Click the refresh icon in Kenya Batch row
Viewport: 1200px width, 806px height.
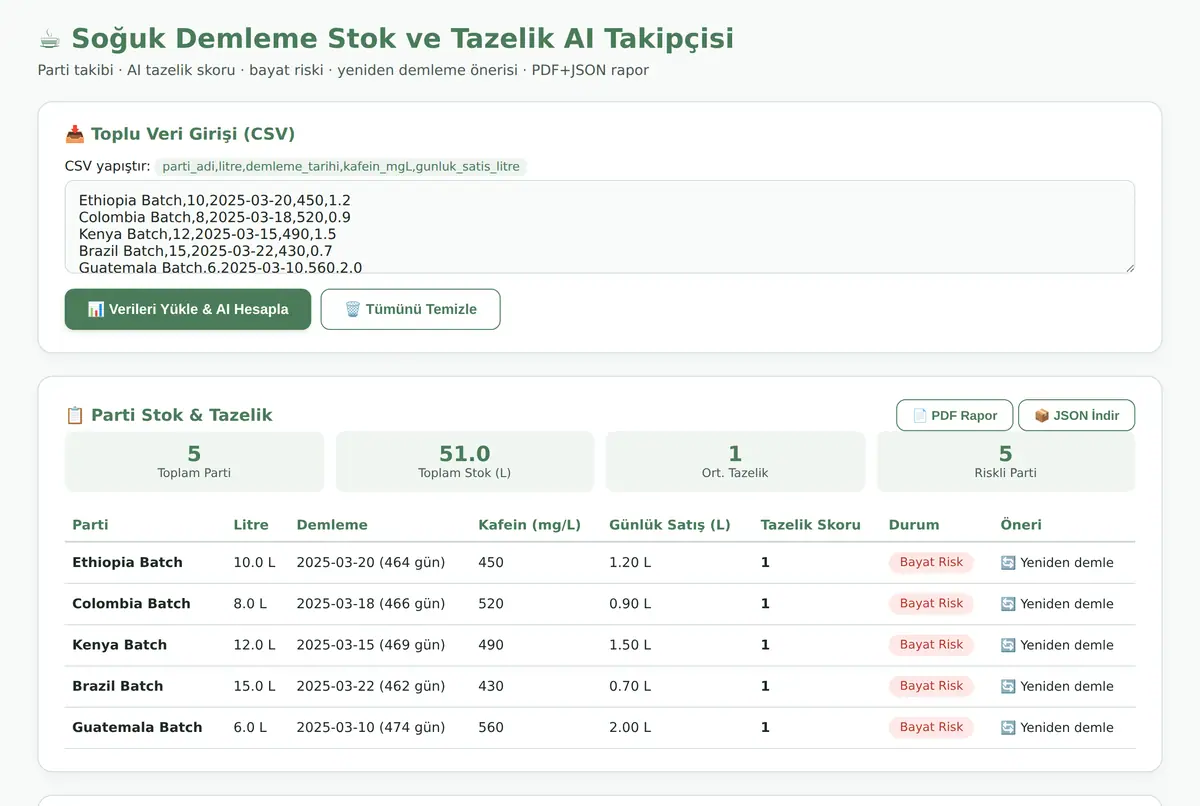(x=1008, y=645)
